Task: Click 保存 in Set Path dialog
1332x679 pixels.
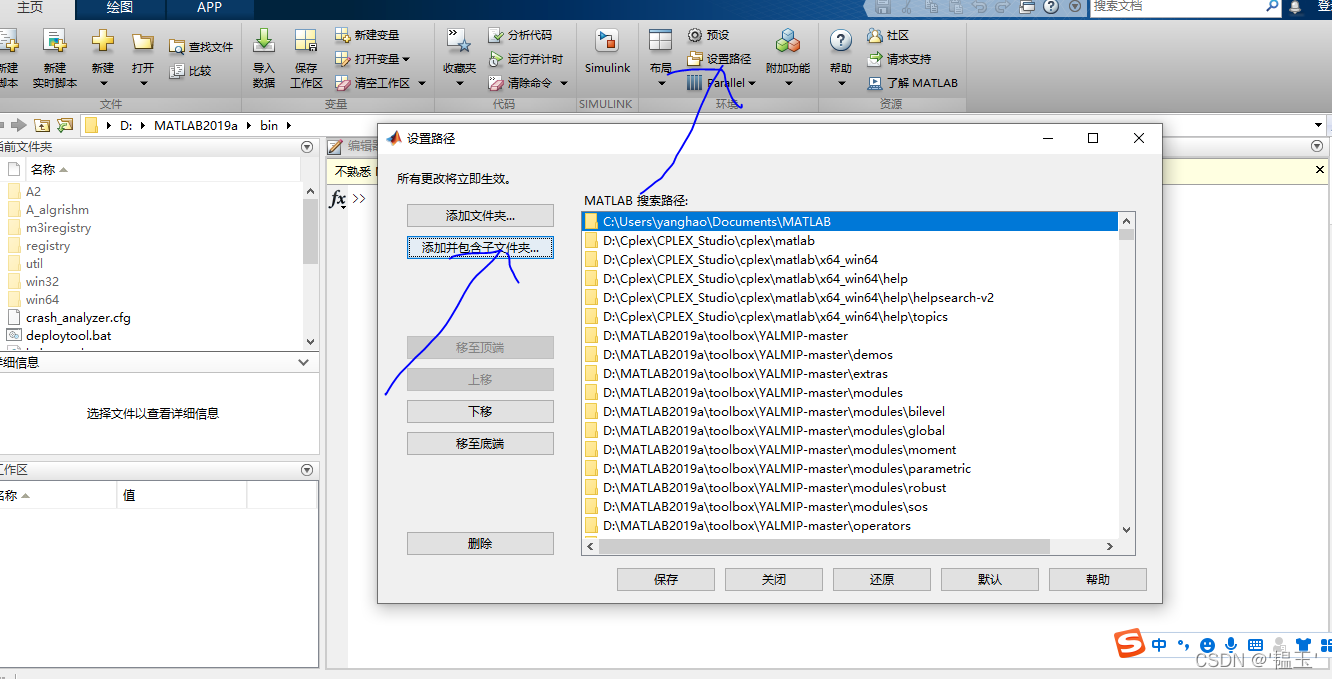Action: (666, 579)
